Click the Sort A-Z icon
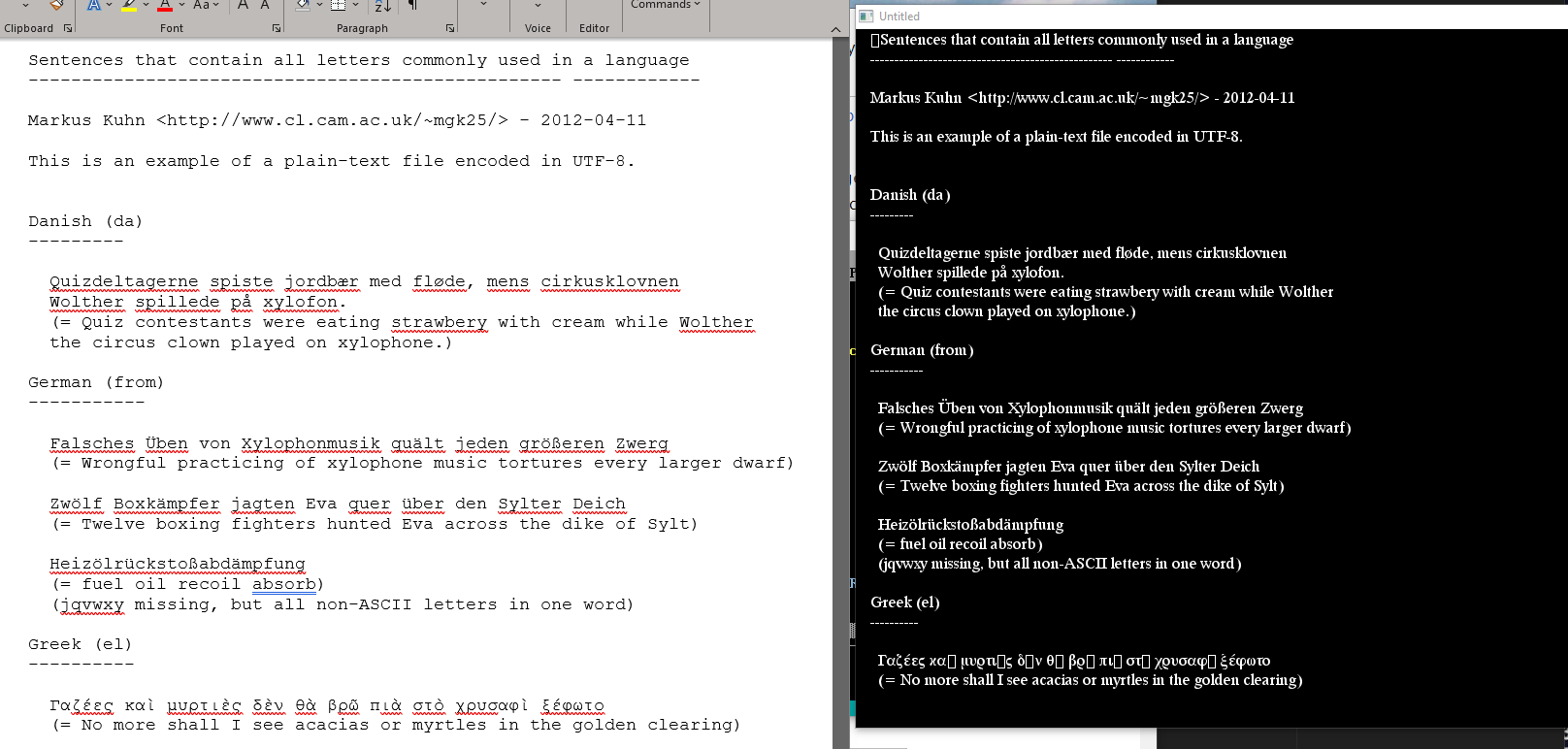This screenshot has height=749, width=1568. tap(382, 6)
